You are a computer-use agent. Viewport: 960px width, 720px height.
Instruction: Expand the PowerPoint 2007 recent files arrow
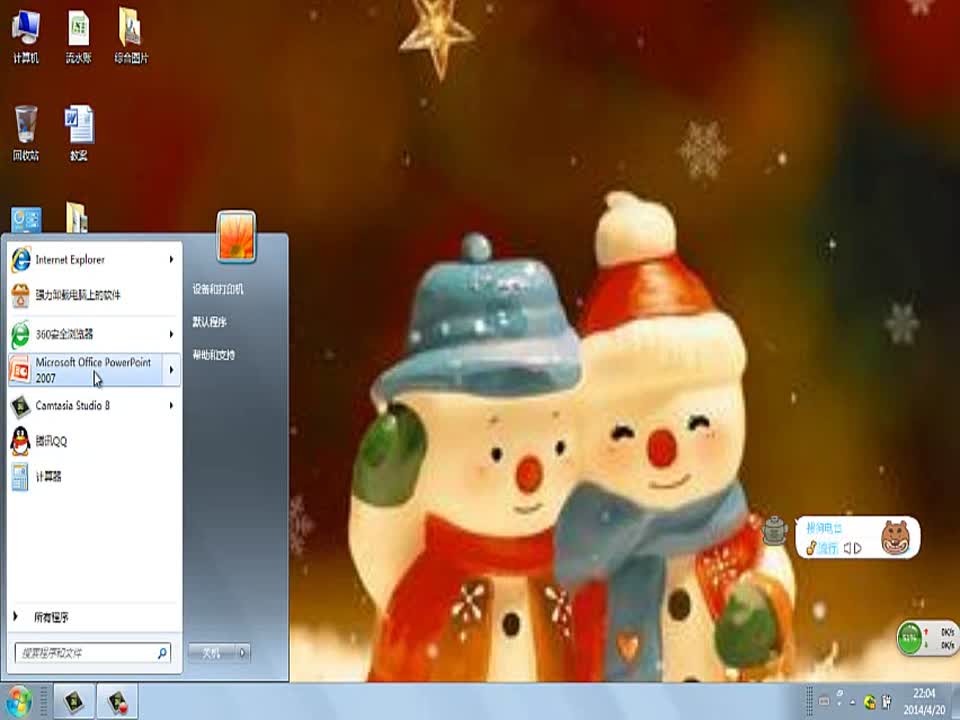(171, 370)
